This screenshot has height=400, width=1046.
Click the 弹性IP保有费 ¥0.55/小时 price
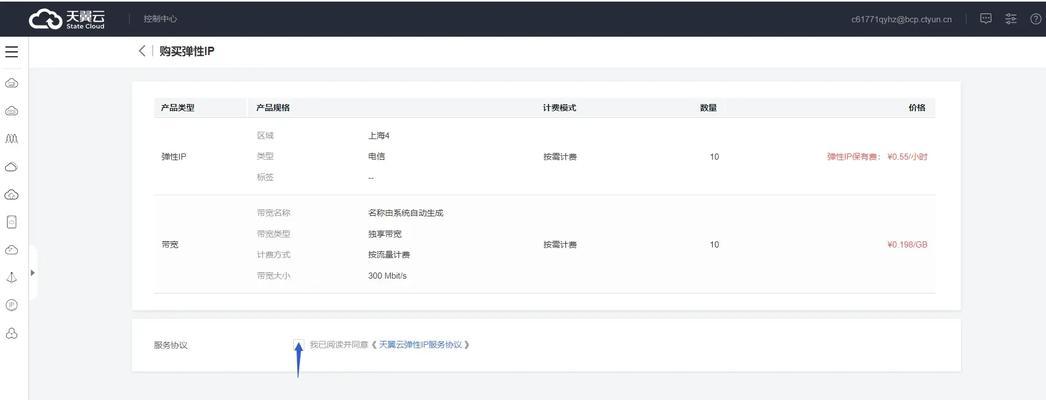877,157
